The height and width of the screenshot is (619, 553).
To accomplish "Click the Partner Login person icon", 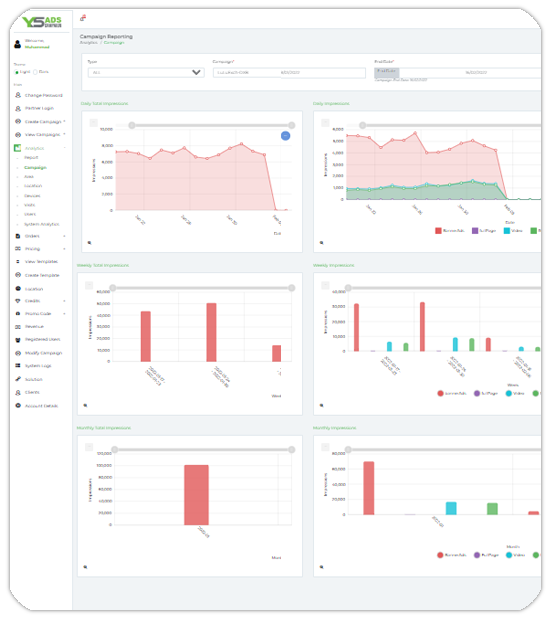I will 18,108.
